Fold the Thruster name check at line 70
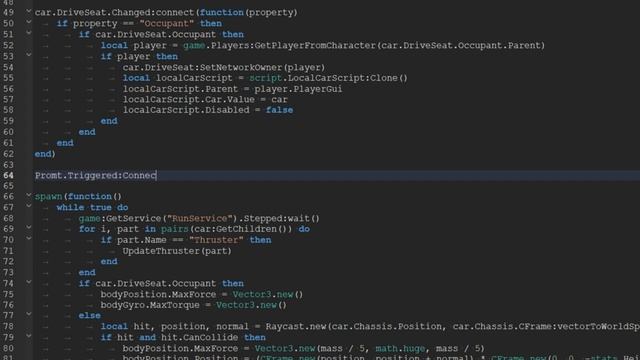 (29, 238)
